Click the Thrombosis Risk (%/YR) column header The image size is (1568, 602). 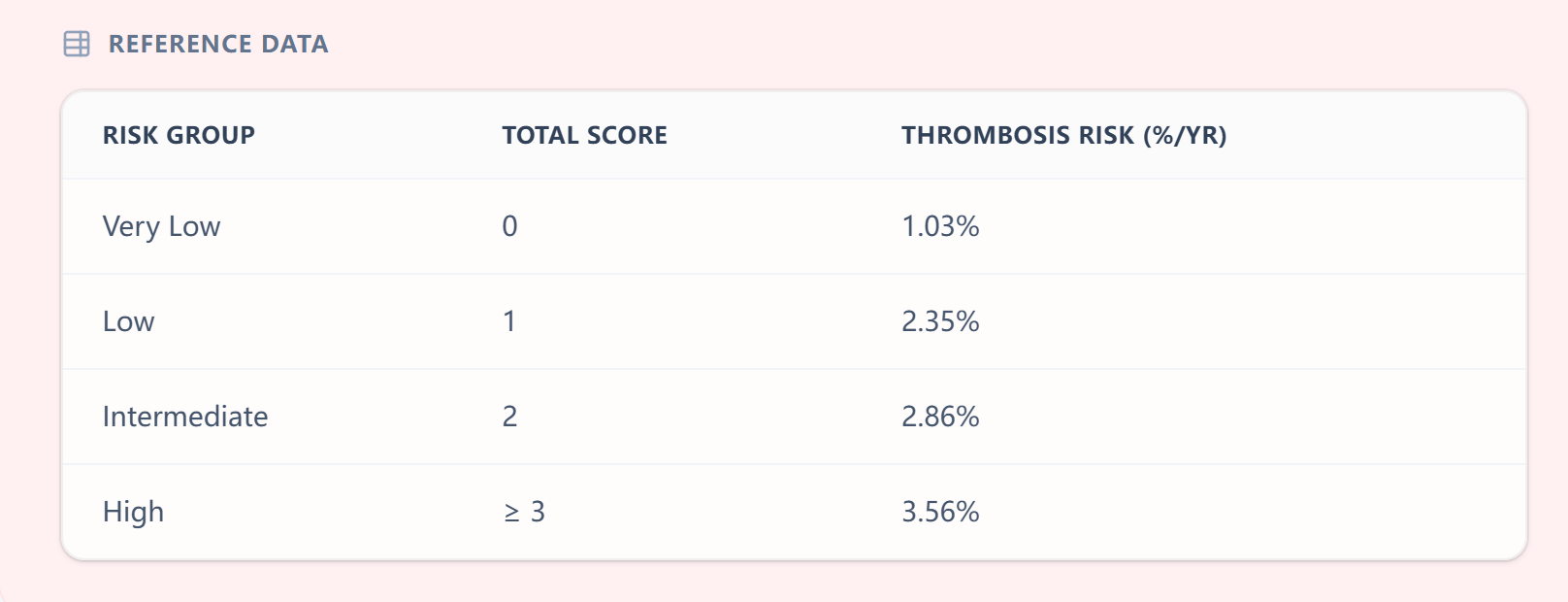pos(1063,135)
